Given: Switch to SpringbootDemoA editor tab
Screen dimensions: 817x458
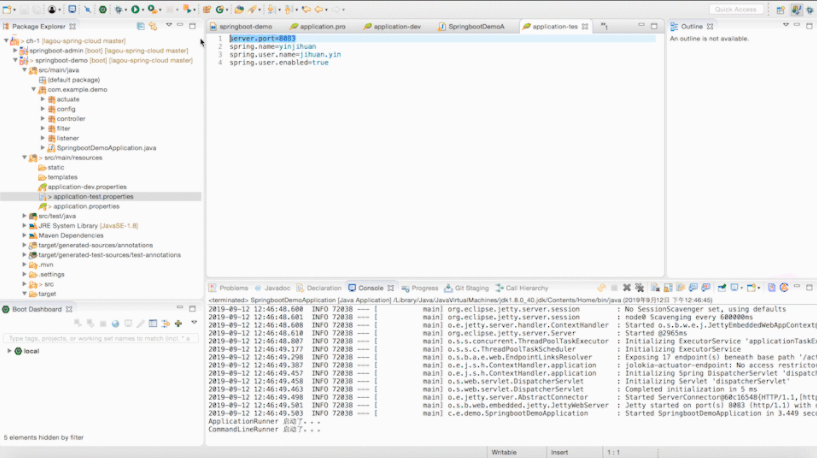Looking at the screenshot, I should (472, 27).
